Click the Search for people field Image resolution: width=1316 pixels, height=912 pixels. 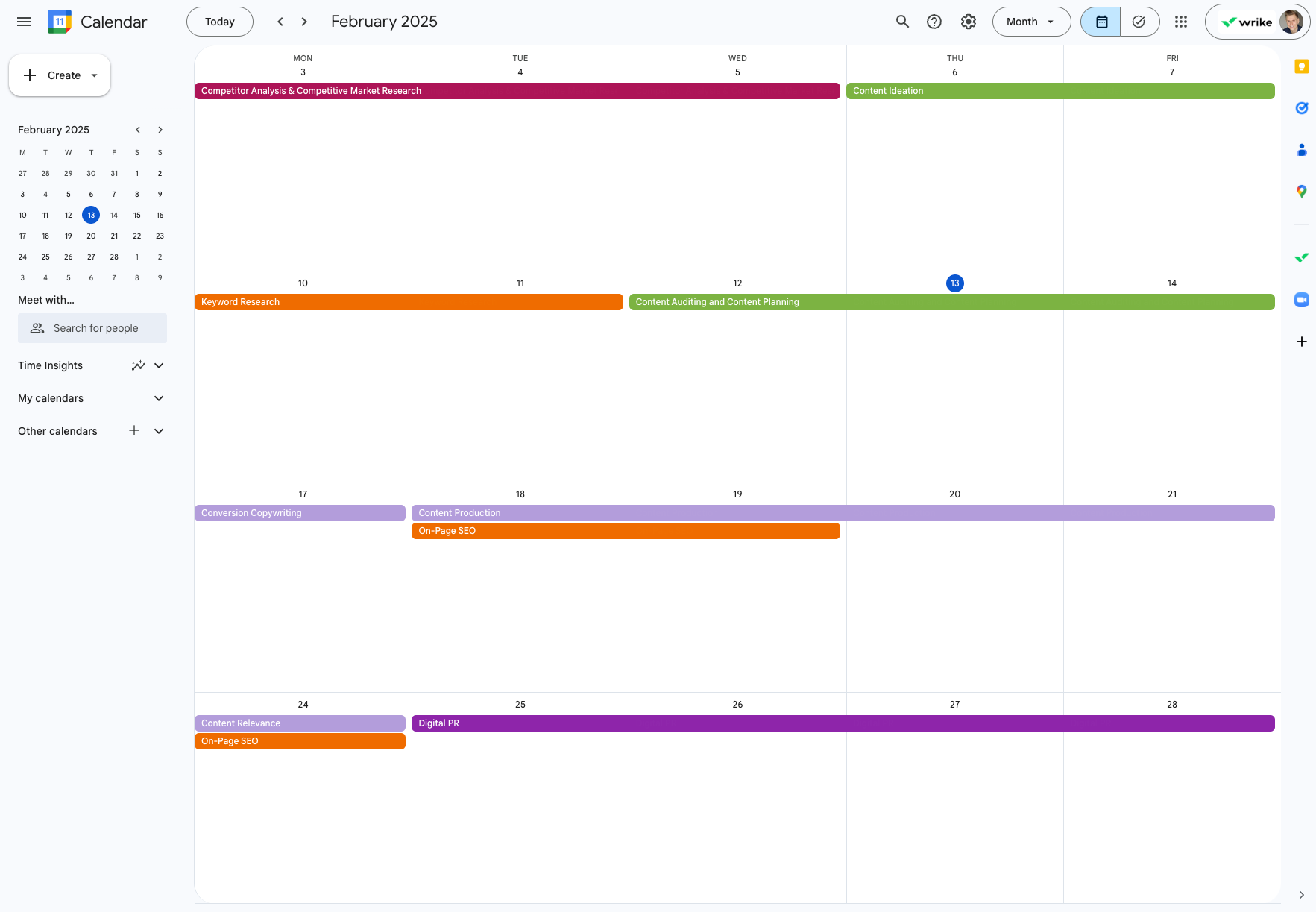[92, 328]
